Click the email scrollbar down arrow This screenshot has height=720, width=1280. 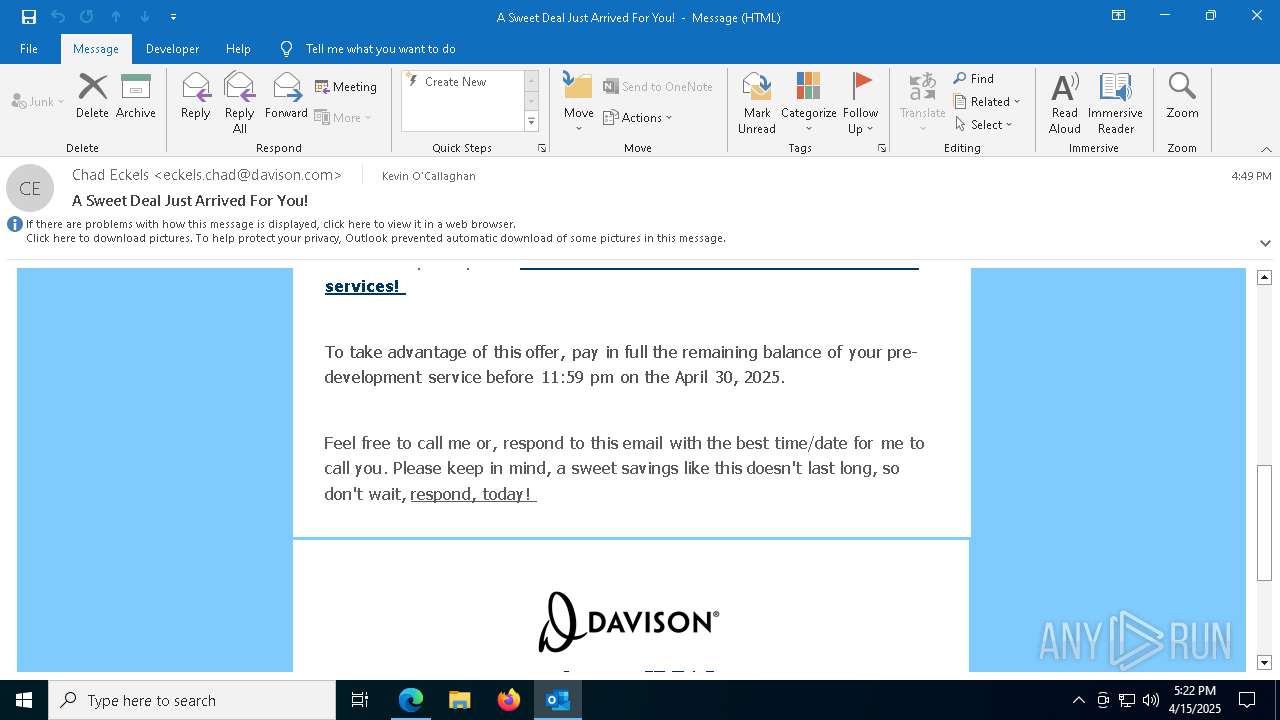(1264, 662)
